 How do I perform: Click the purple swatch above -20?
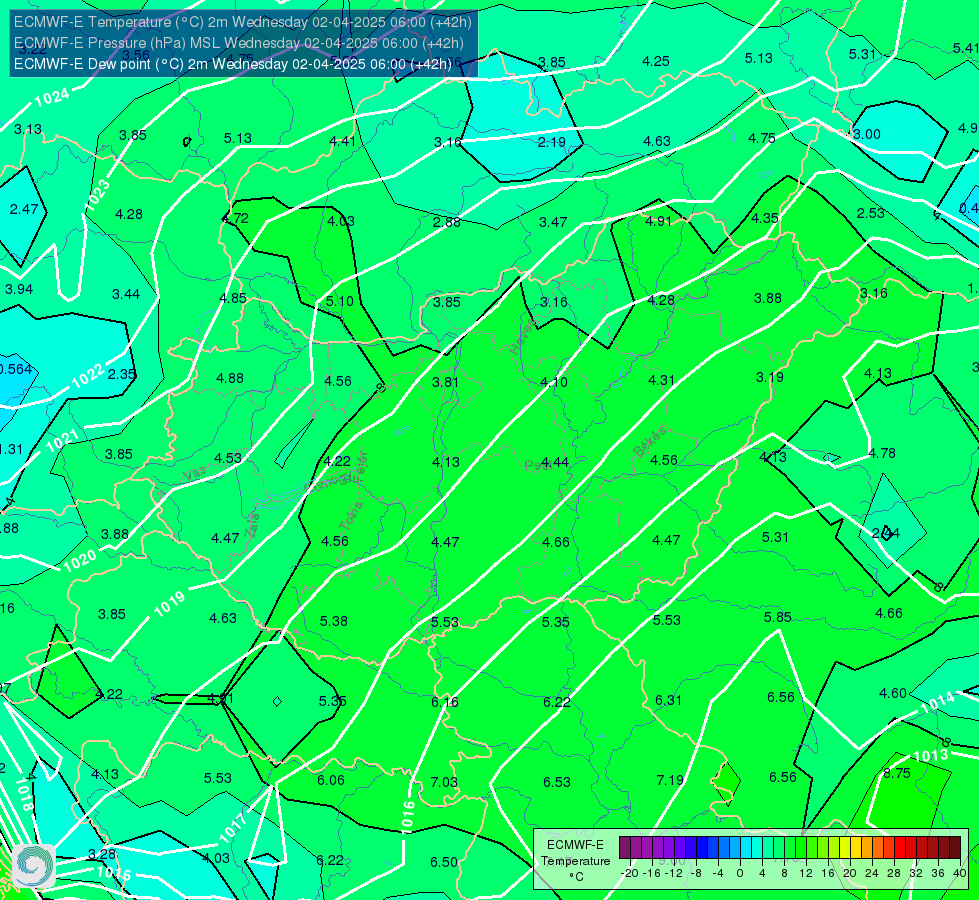pos(625,848)
